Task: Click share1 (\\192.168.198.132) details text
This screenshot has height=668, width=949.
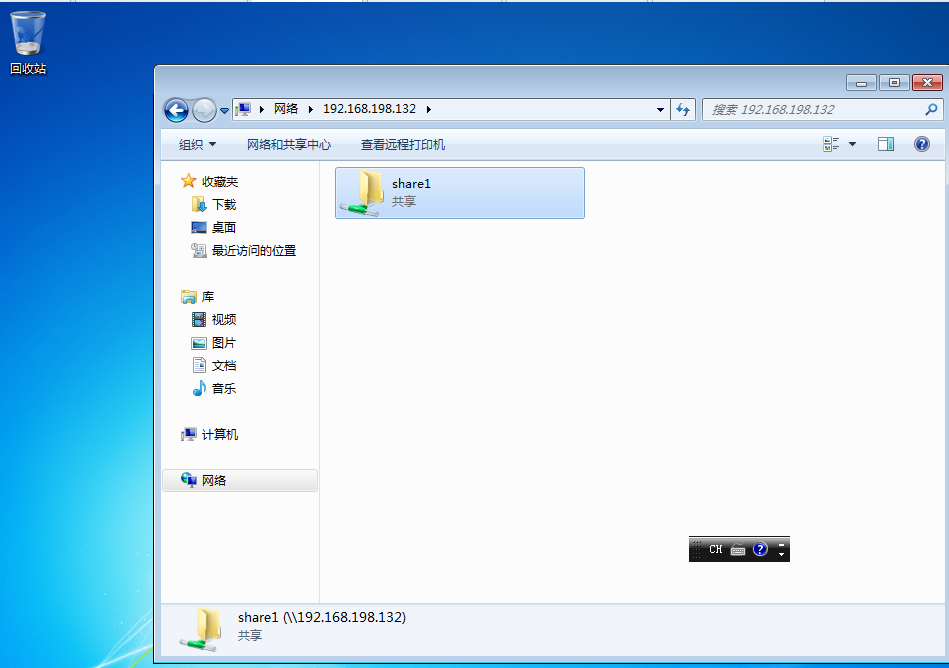Action: (322, 617)
